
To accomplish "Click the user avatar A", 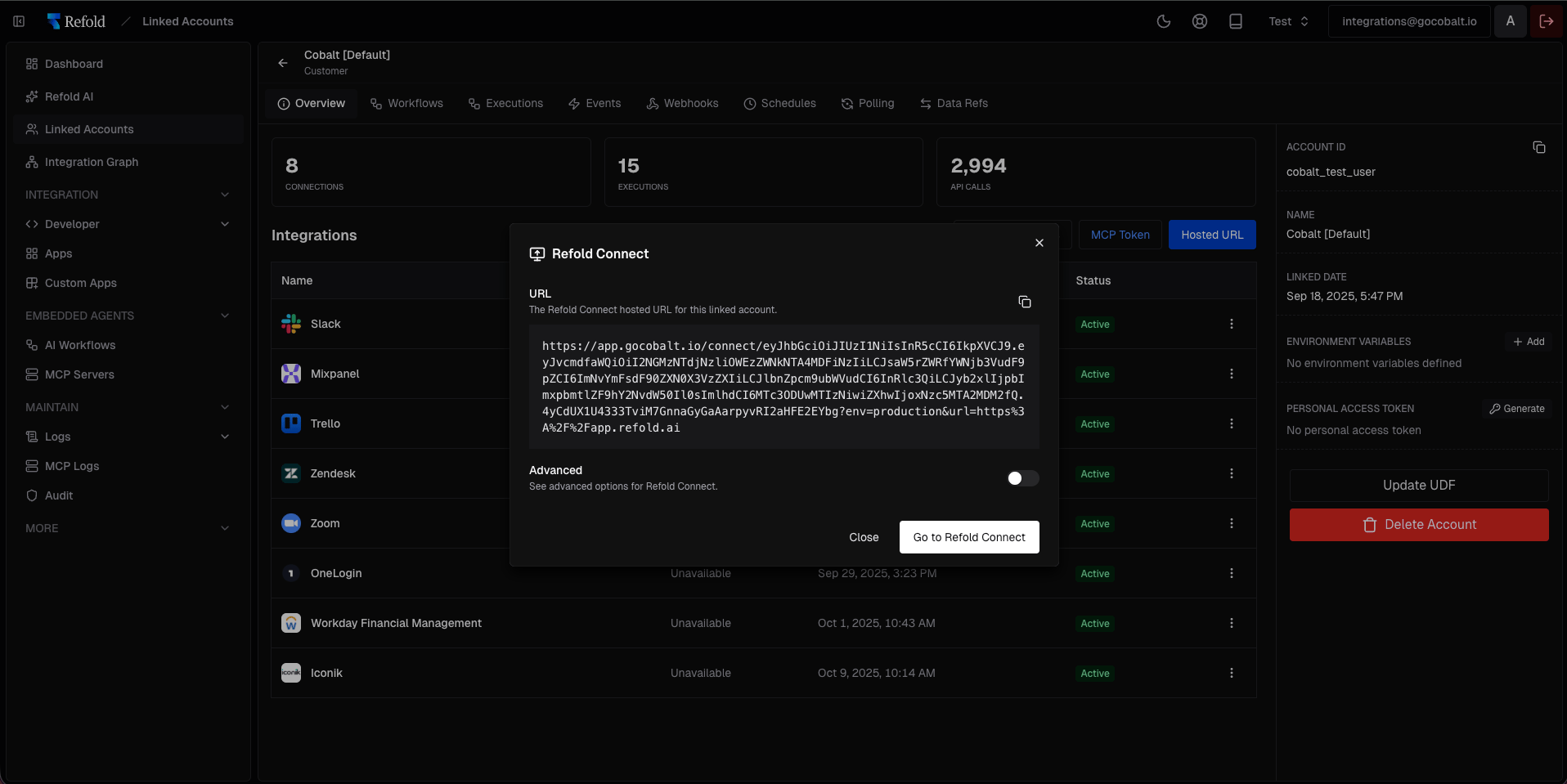I will (1511, 21).
